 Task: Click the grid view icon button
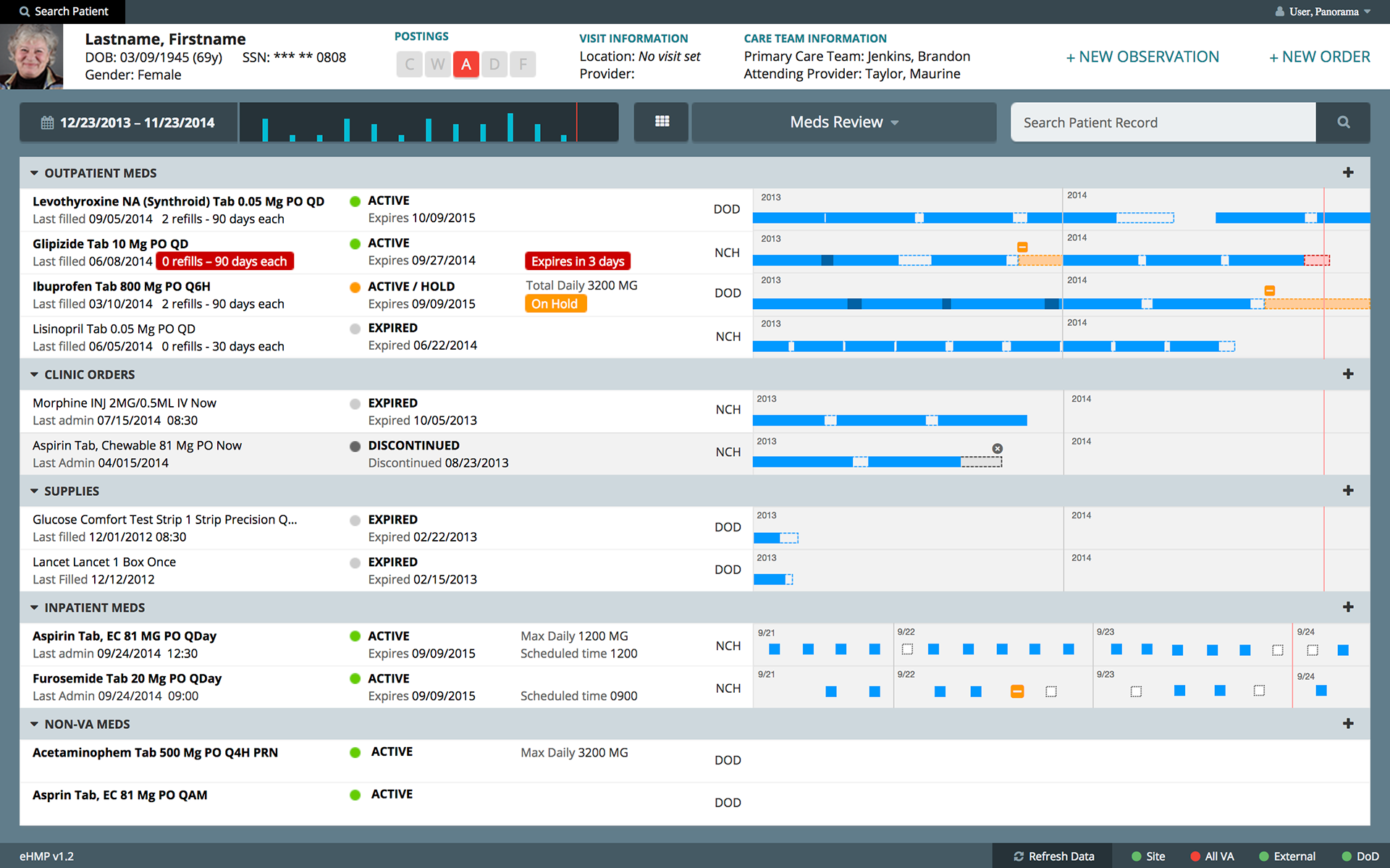[662, 122]
